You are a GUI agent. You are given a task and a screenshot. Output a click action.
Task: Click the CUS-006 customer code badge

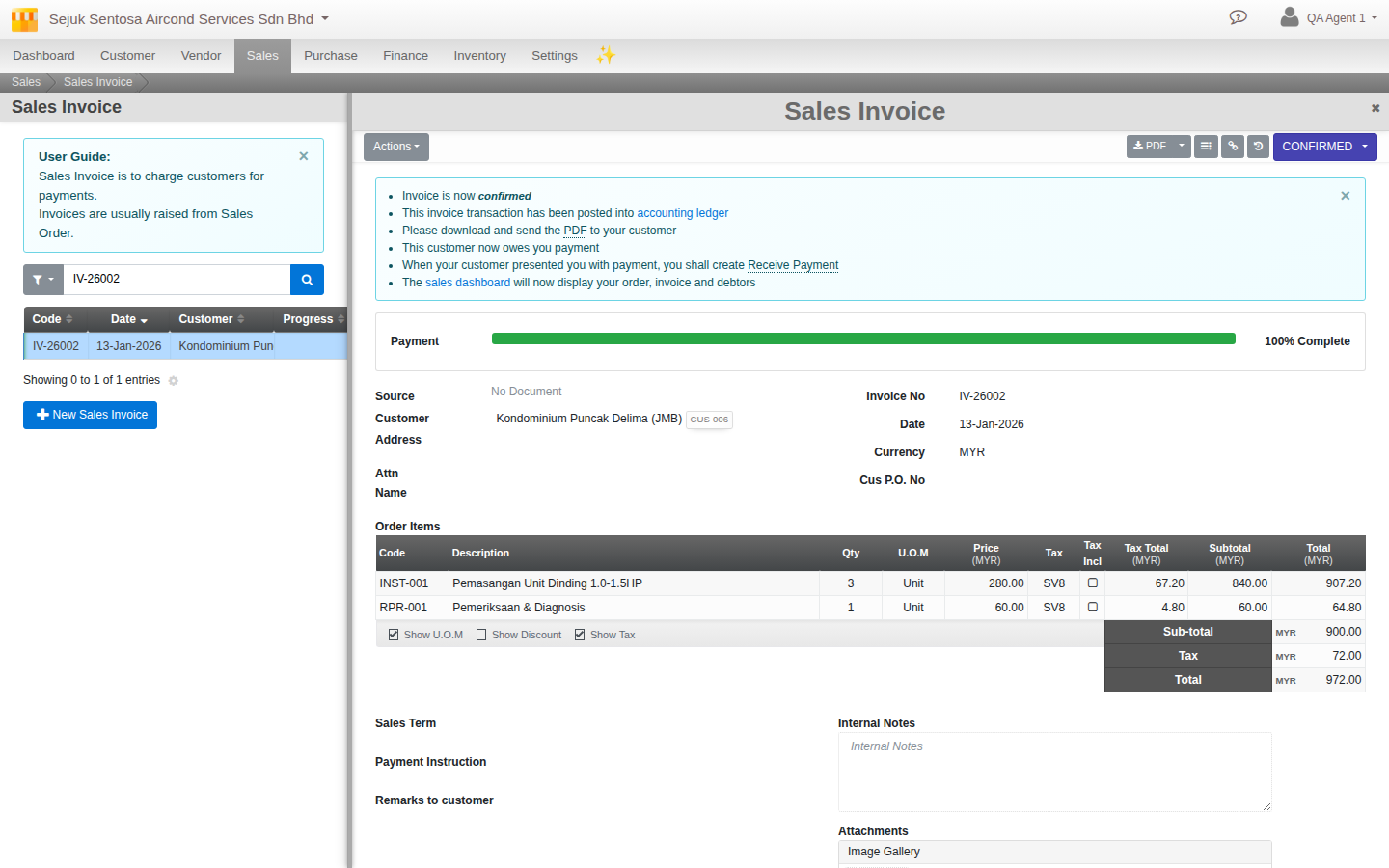[709, 420]
